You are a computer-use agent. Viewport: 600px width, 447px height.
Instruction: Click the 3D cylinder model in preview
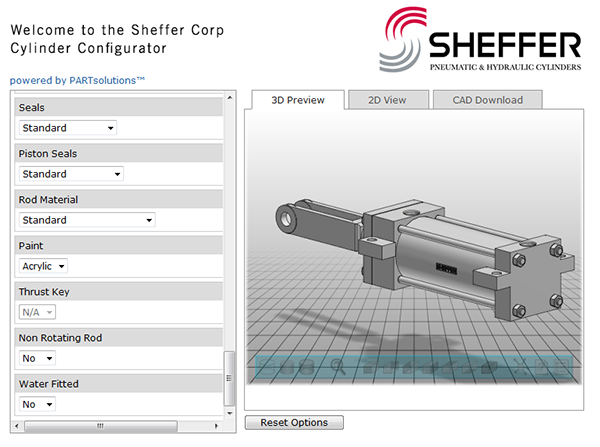(425, 259)
